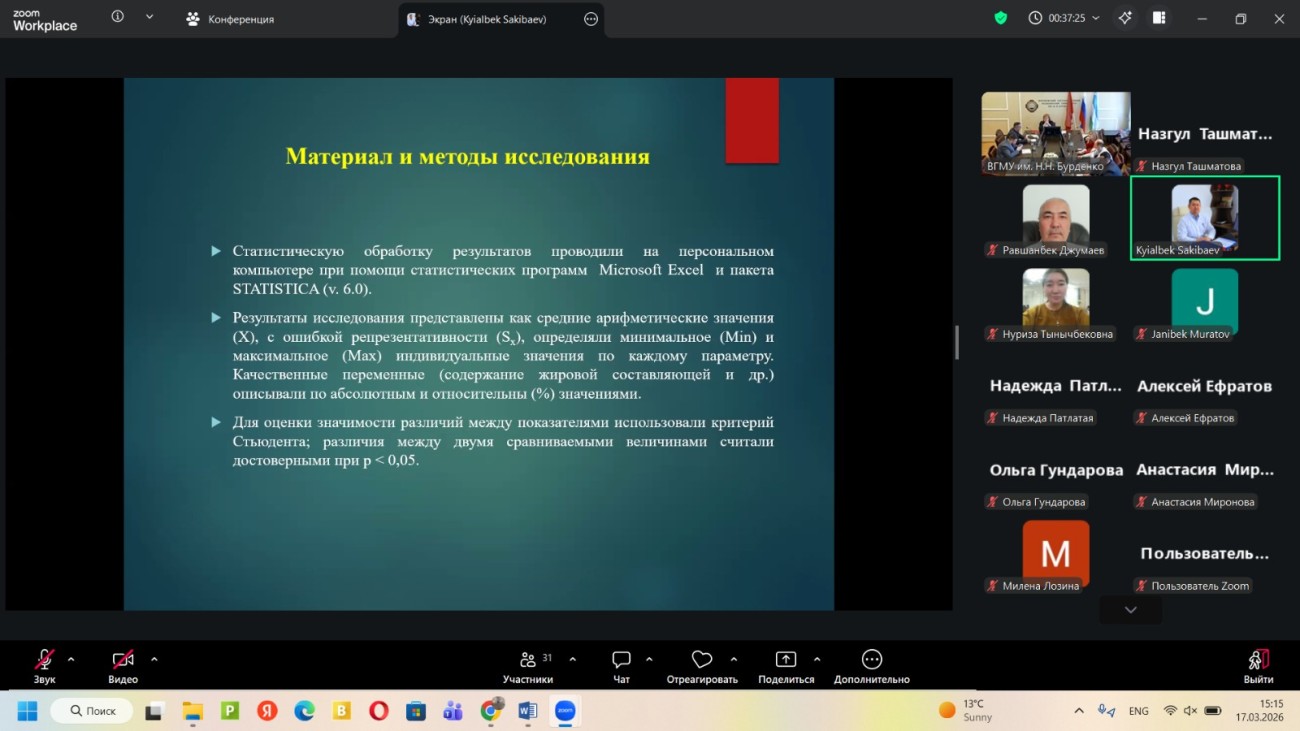Turn off camera with Видео button
The height and width of the screenshot is (731, 1300).
(x=120, y=661)
